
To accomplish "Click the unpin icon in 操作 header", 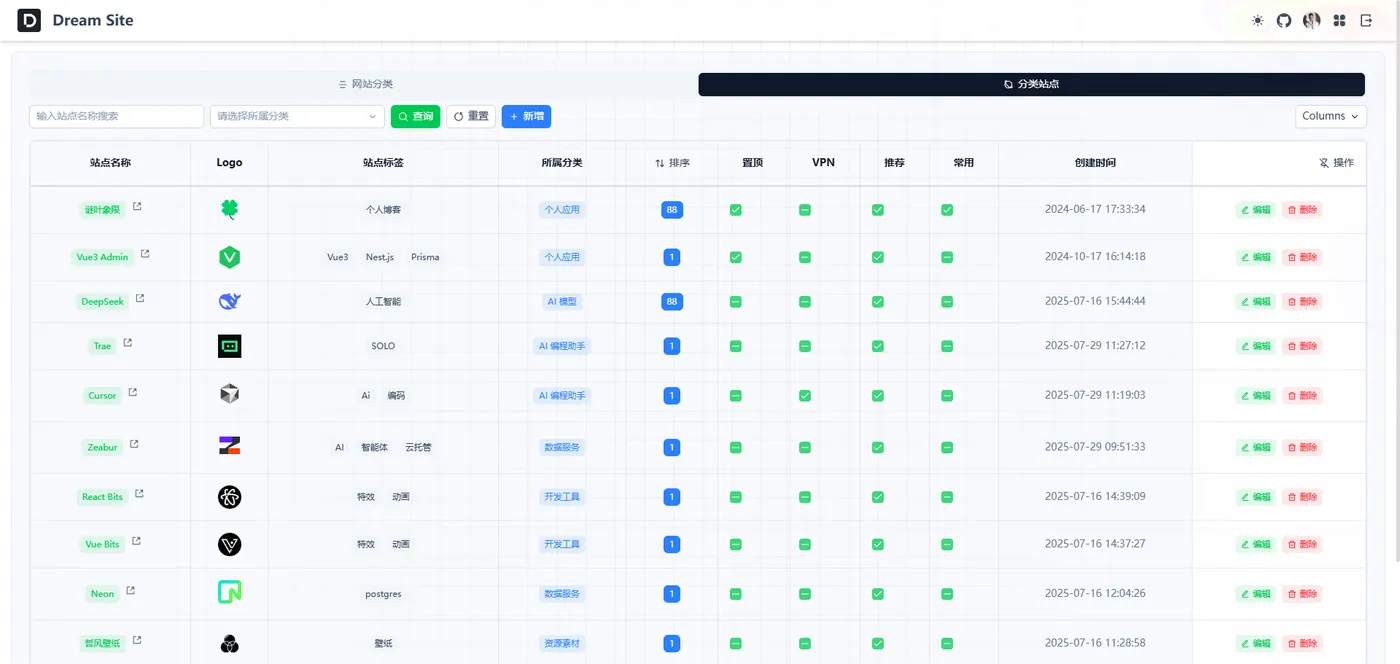I will pyautogui.click(x=1324, y=162).
